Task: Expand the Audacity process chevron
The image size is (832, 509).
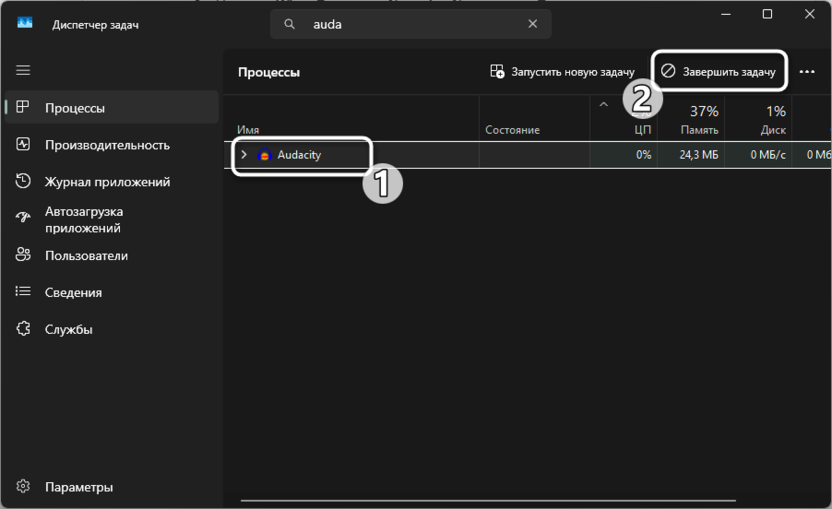Action: (x=244, y=155)
